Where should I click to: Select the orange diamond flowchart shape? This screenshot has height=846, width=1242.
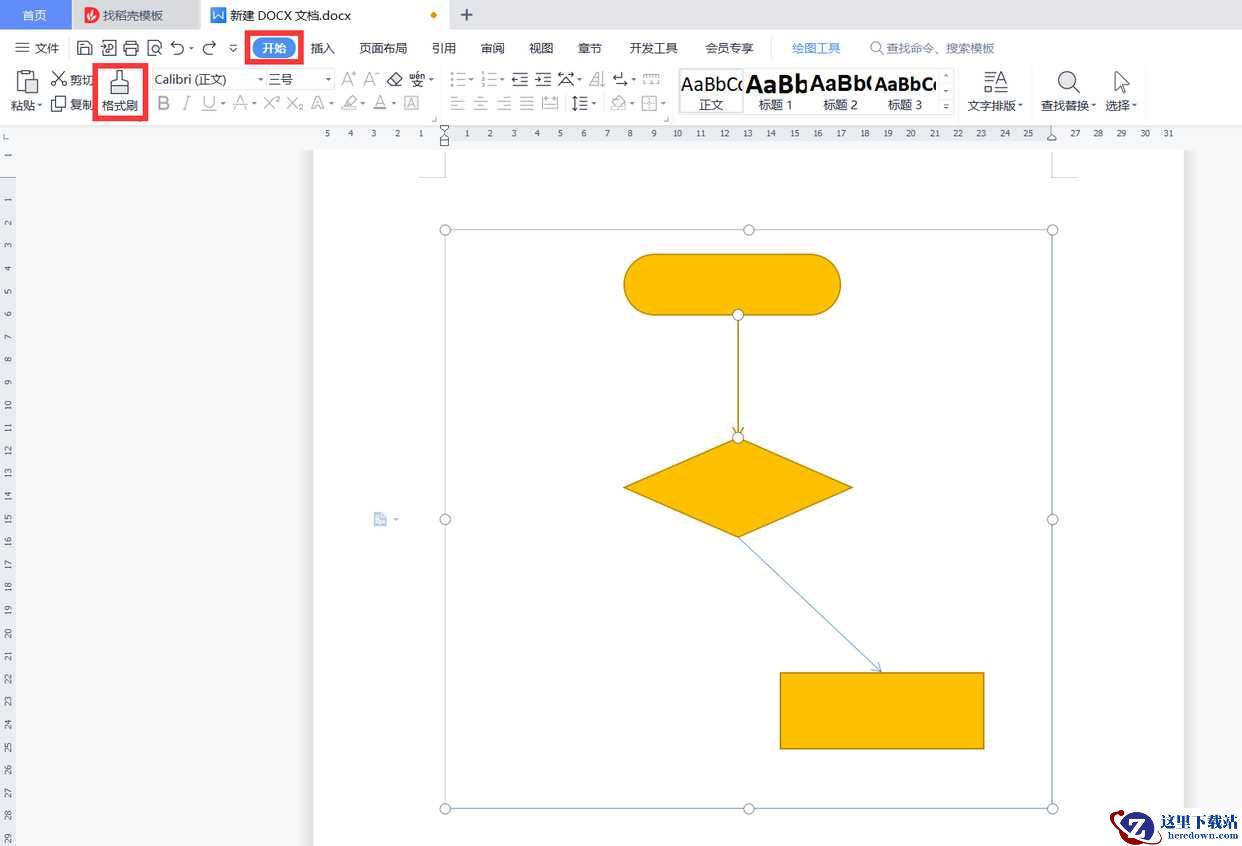coord(737,488)
